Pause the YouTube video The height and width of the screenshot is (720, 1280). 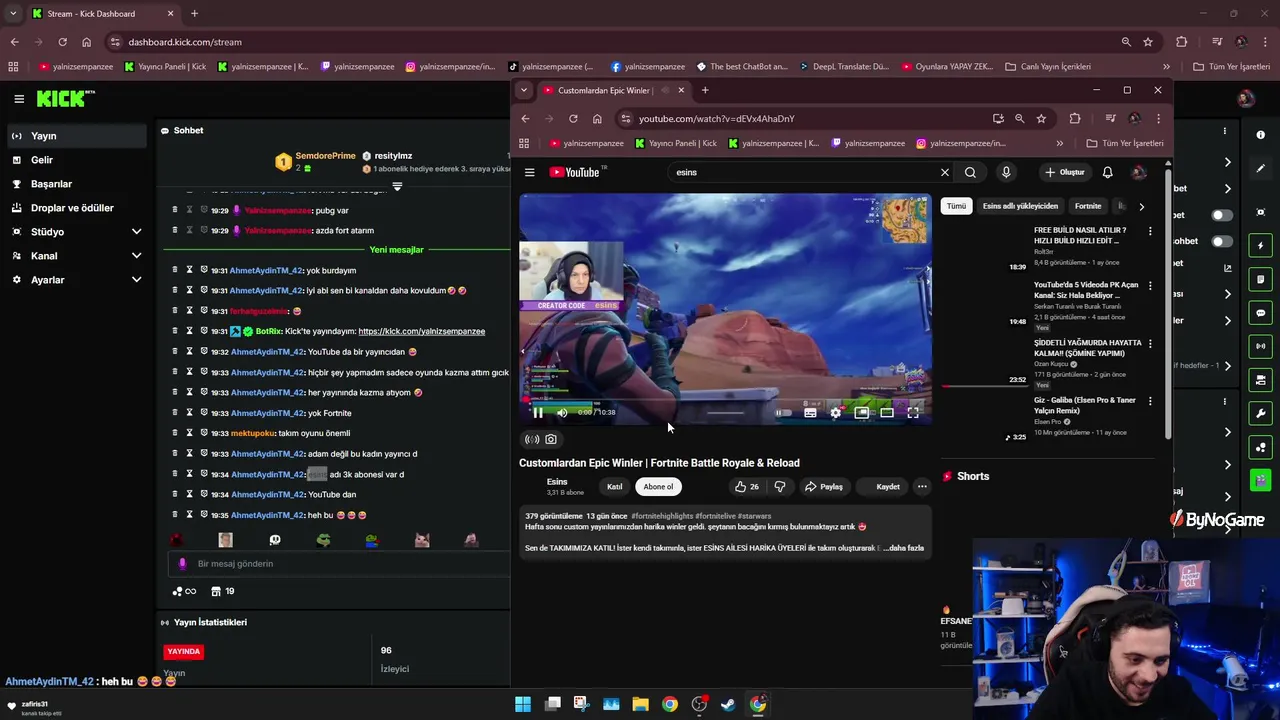point(538,412)
